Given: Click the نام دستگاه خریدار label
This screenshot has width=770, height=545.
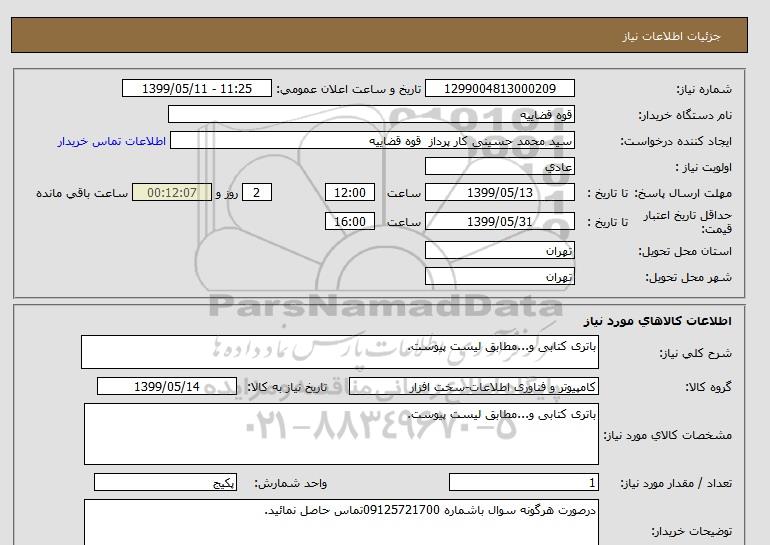Looking at the screenshot, I should click(x=685, y=115).
